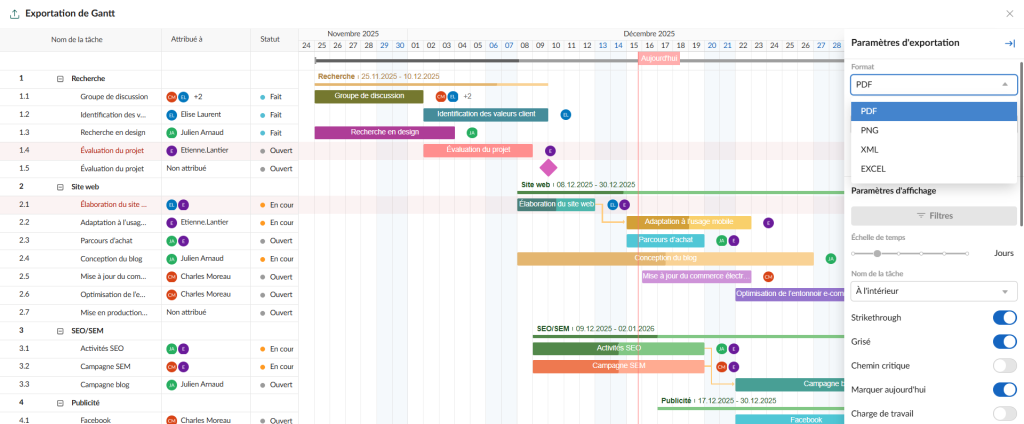Disable the Strikethrough toggle
The image size is (1024, 424).
(1003, 318)
